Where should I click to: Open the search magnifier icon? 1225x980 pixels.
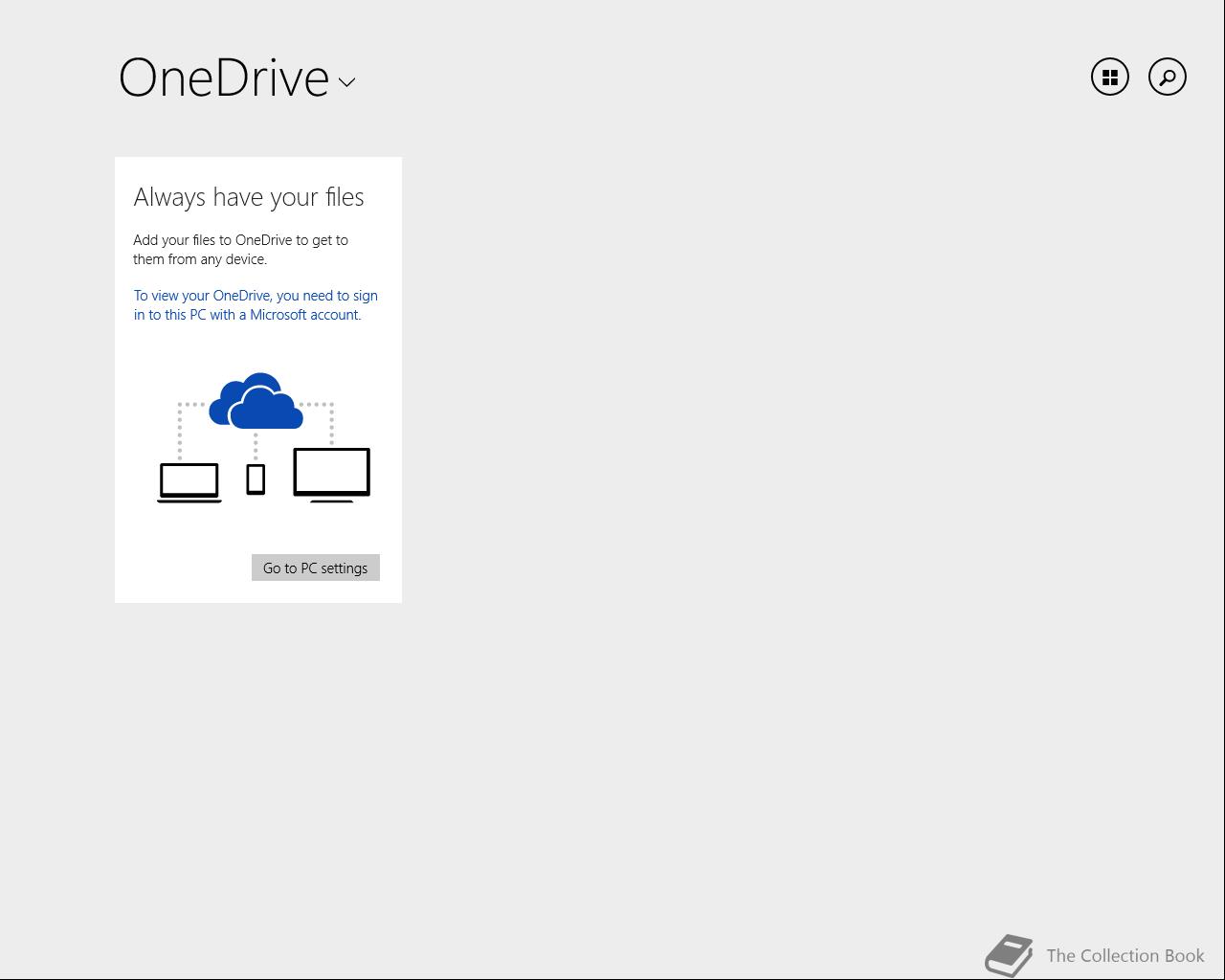pos(1168,77)
